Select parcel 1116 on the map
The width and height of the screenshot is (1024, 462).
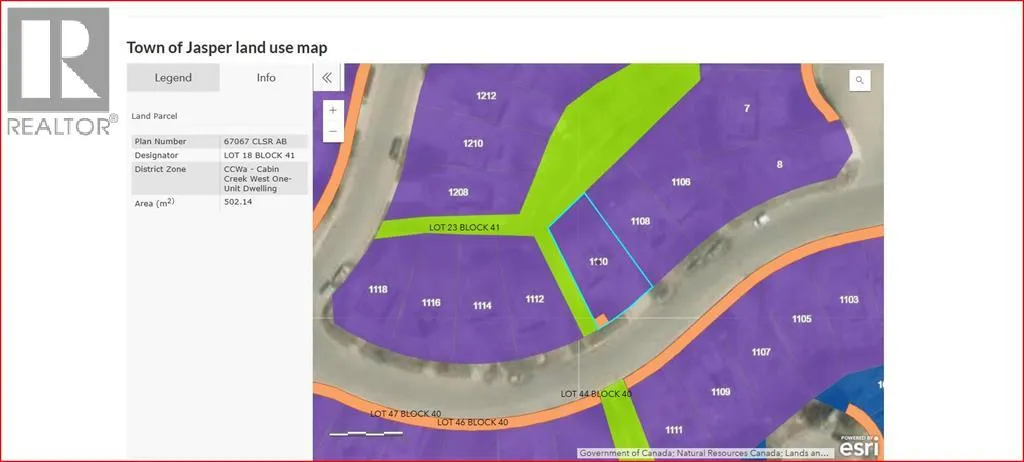[x=430, y=303]
